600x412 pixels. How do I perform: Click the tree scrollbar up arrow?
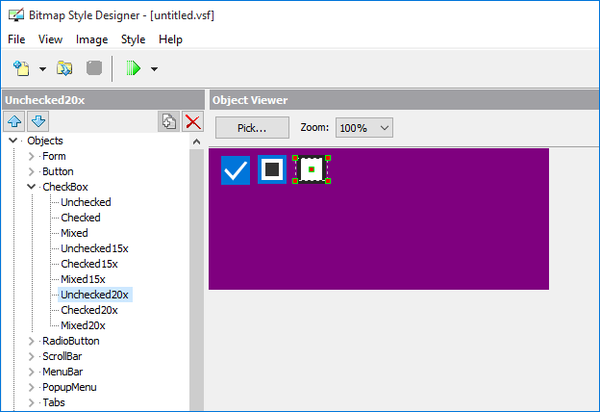click(196, 142)
